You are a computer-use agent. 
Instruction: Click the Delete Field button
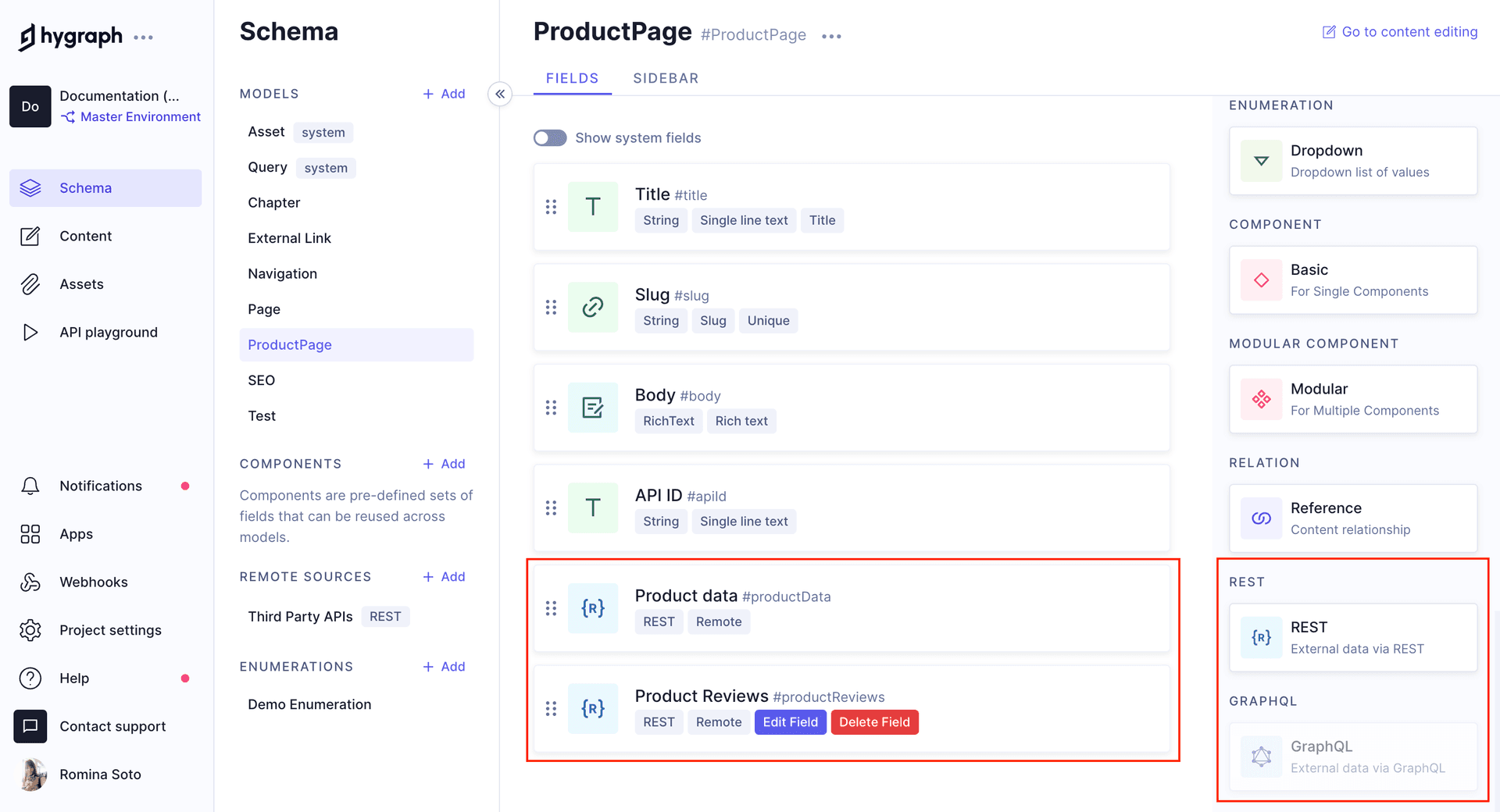(x=874, y=722)
